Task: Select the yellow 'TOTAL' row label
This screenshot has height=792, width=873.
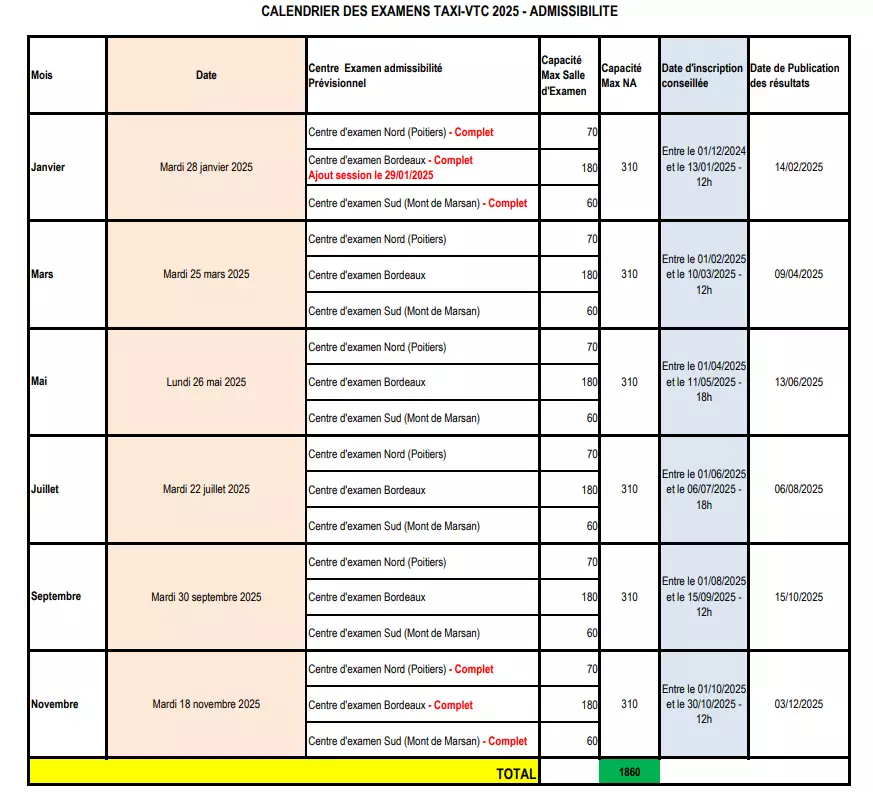Action: click(515, 773)
